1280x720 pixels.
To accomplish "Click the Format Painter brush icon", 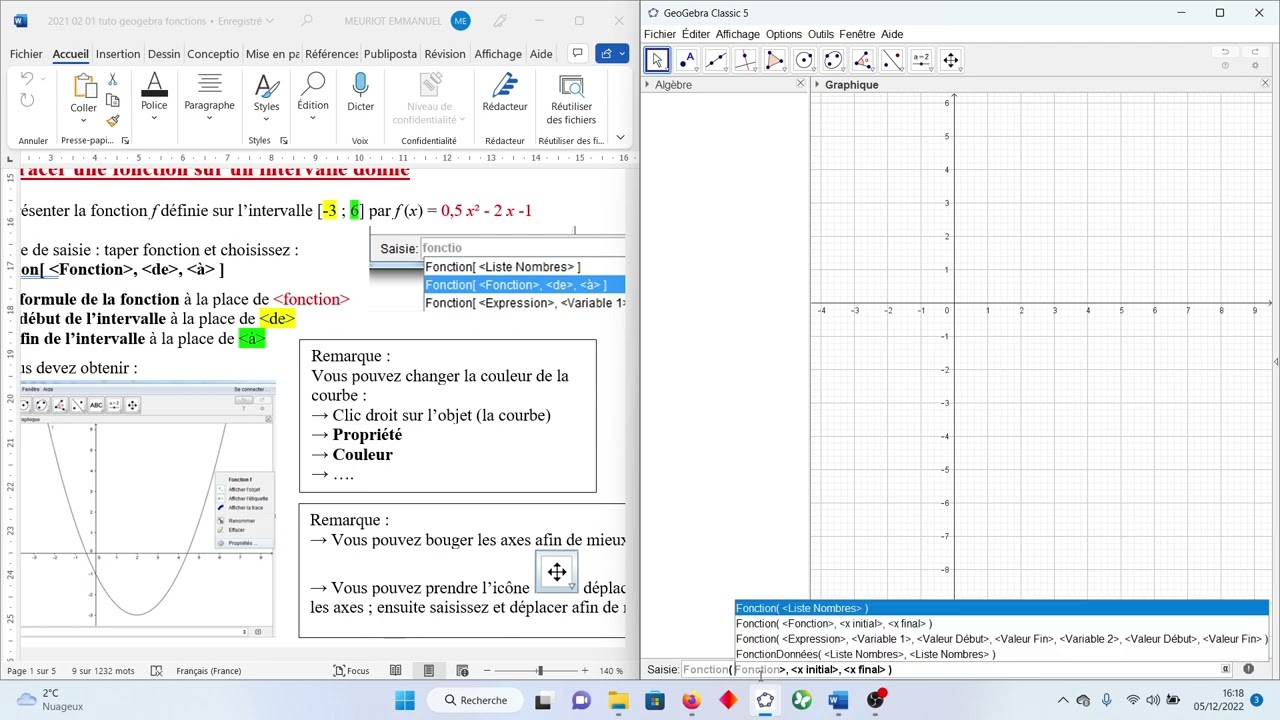I will [113, 121].
